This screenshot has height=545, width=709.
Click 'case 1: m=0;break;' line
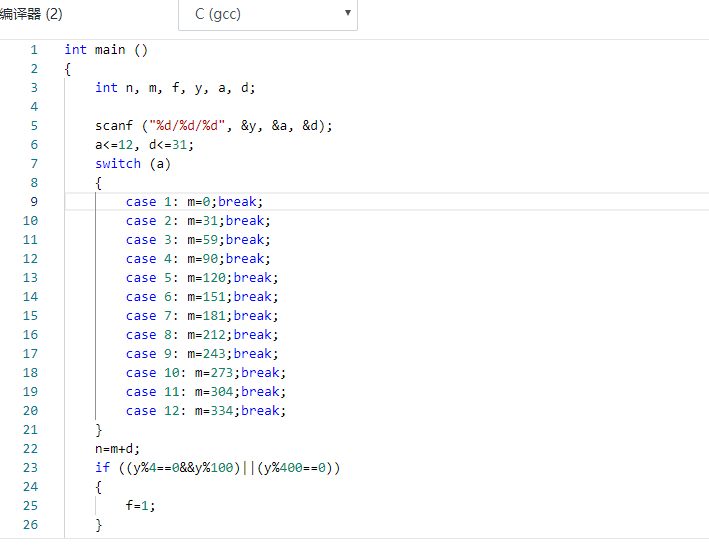pyautogui.click(x=194, y=202)
